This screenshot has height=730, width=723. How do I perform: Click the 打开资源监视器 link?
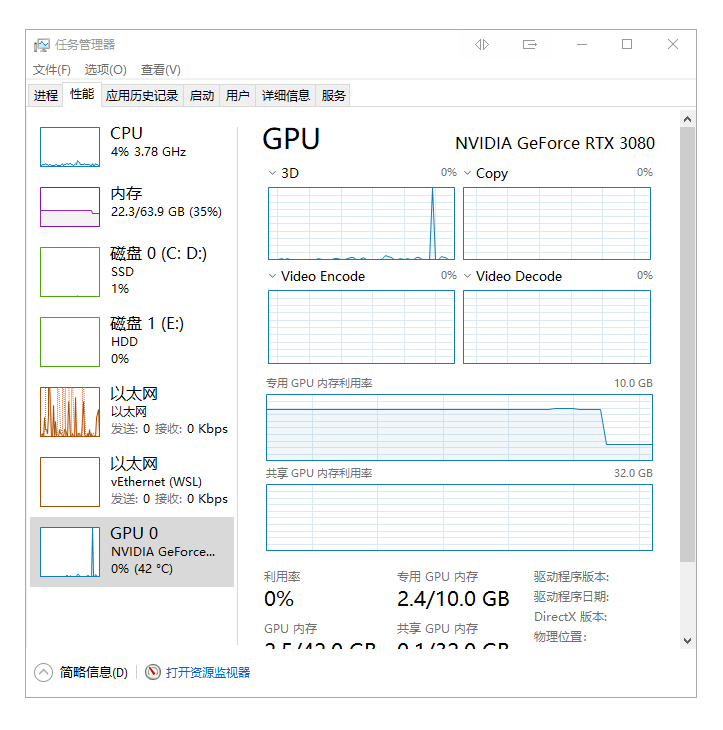(208, 673)
